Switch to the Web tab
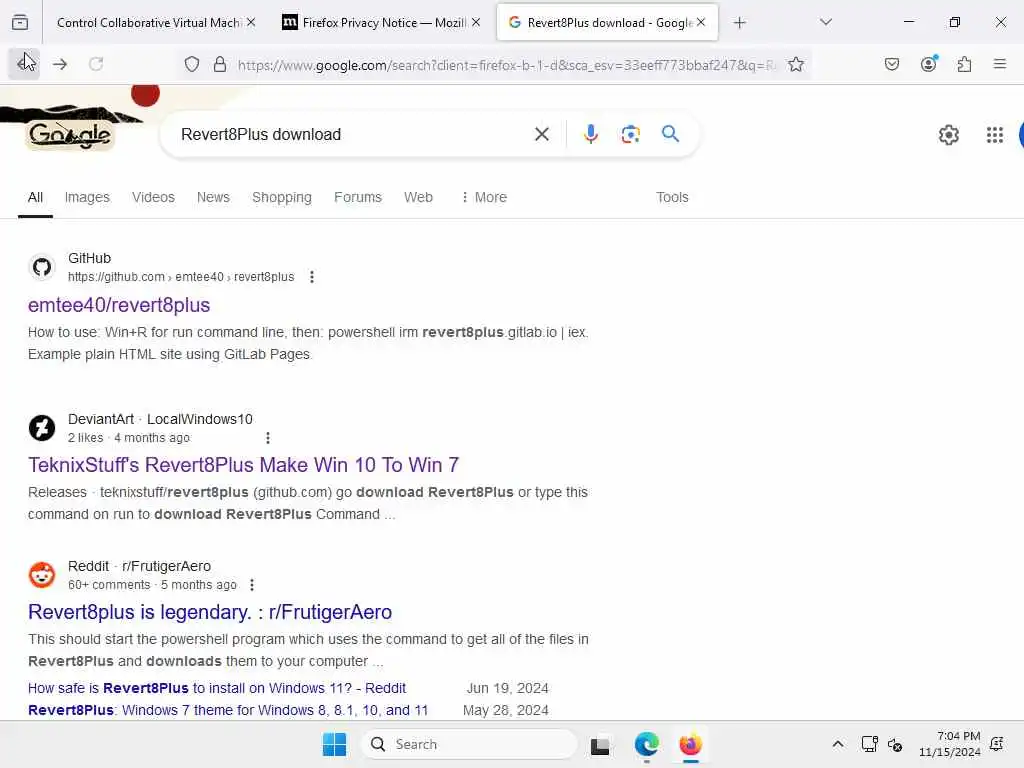 418,197
